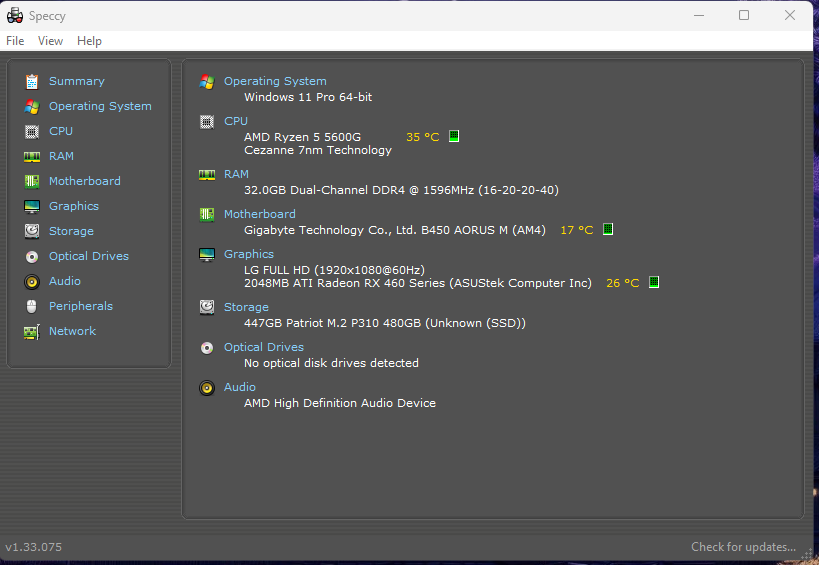This screenshot has height=565, width=819.
Task: Click the RAM stick icon in sidebar
Action: click(32, 157)
